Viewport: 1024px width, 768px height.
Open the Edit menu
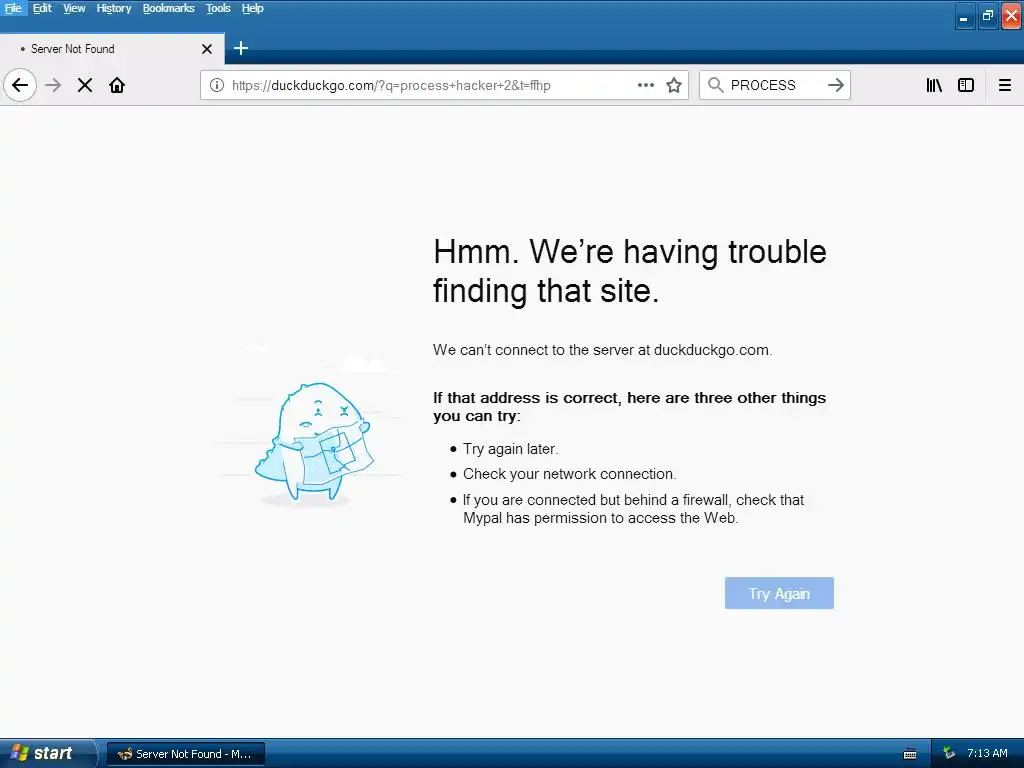[x=42, y=8]
